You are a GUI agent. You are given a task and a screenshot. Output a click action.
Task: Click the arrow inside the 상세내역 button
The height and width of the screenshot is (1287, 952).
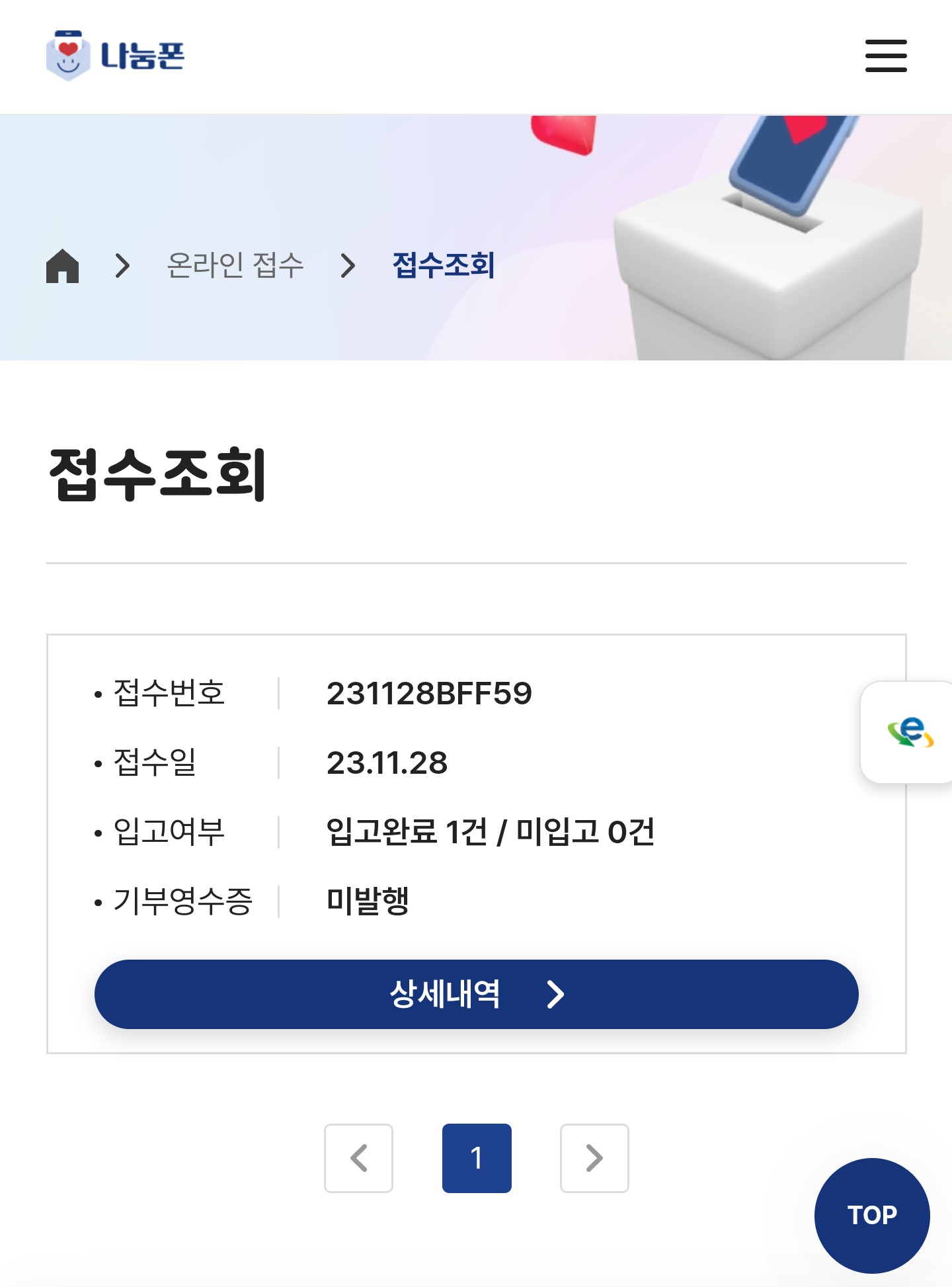coord(555,994)
